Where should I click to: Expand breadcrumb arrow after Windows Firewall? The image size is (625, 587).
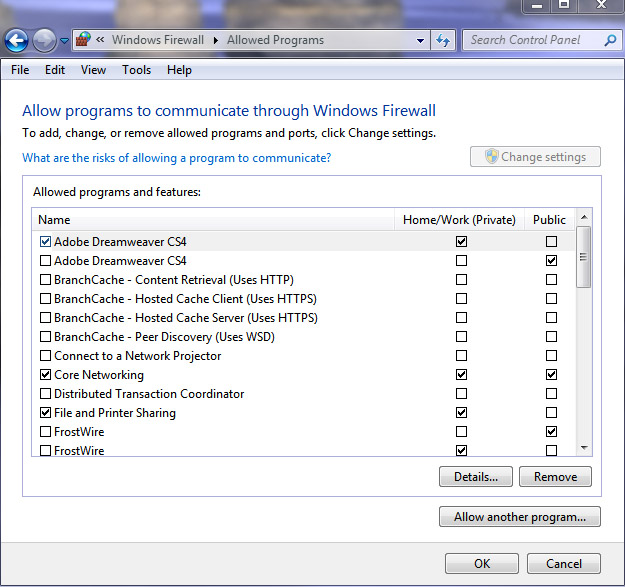point(216,40)
